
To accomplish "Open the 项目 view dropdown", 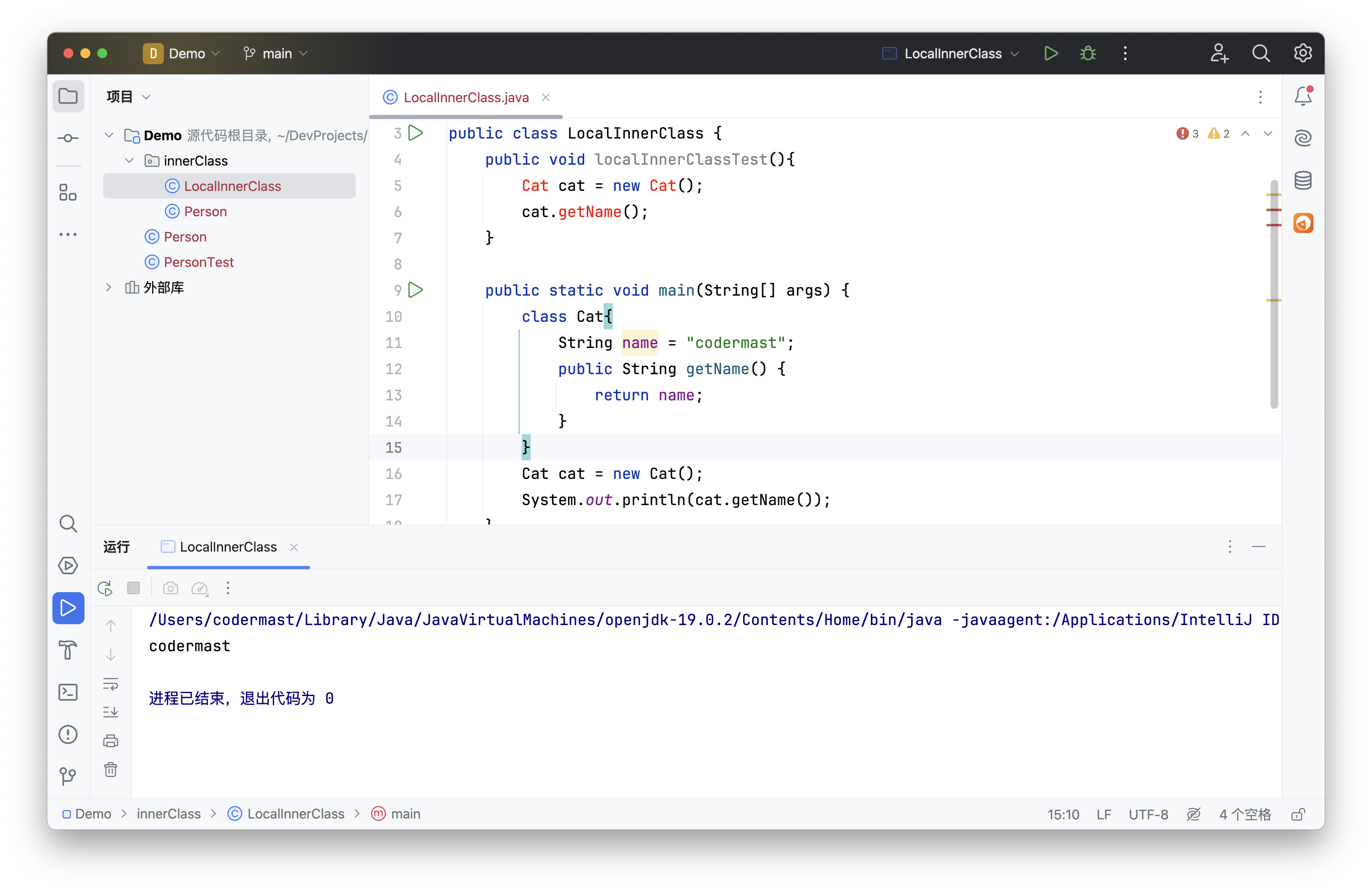I will (128, 96).
